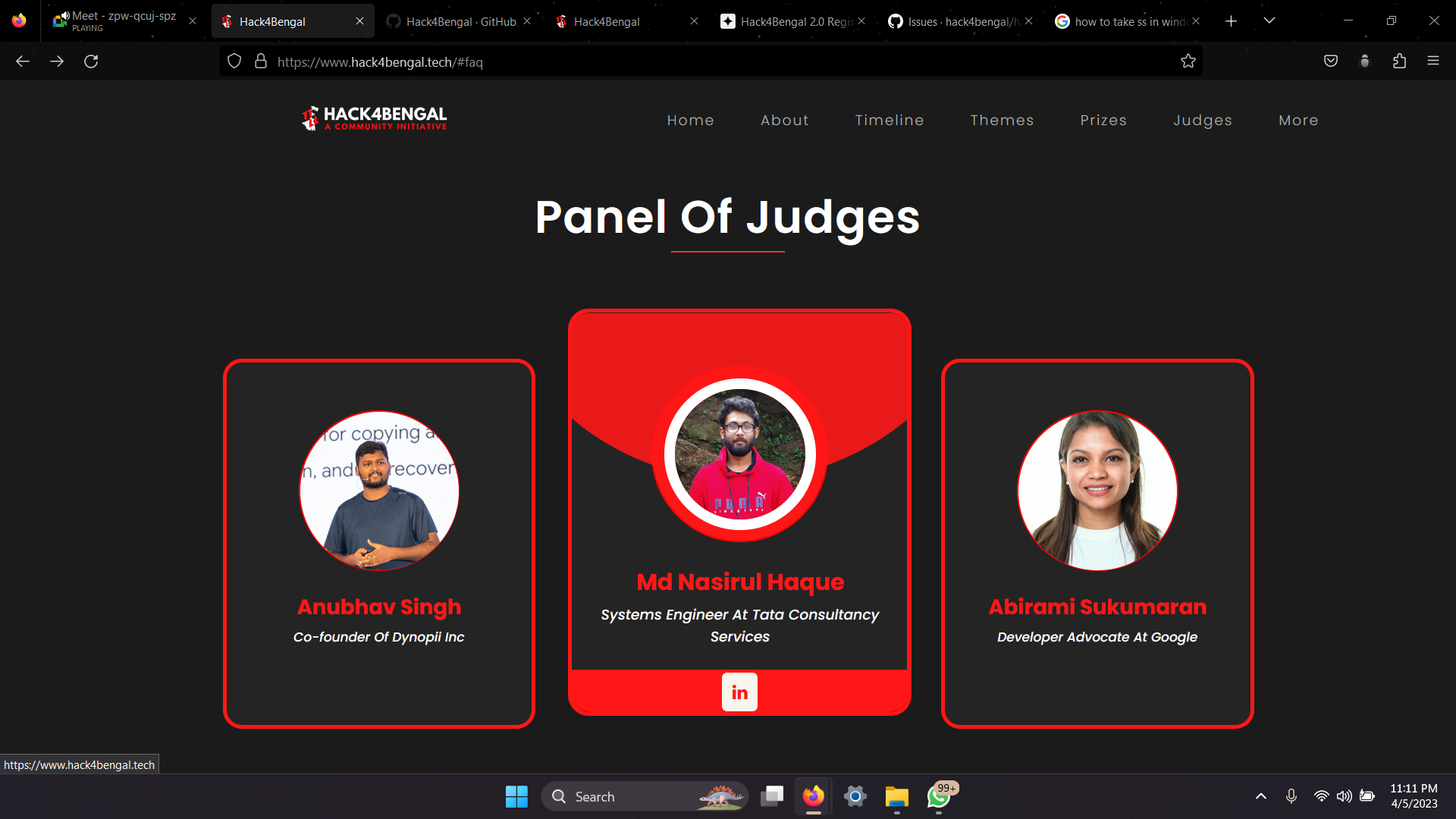
Task: Click the Wi-Fi network tray icon
Action: [1321, 796]
